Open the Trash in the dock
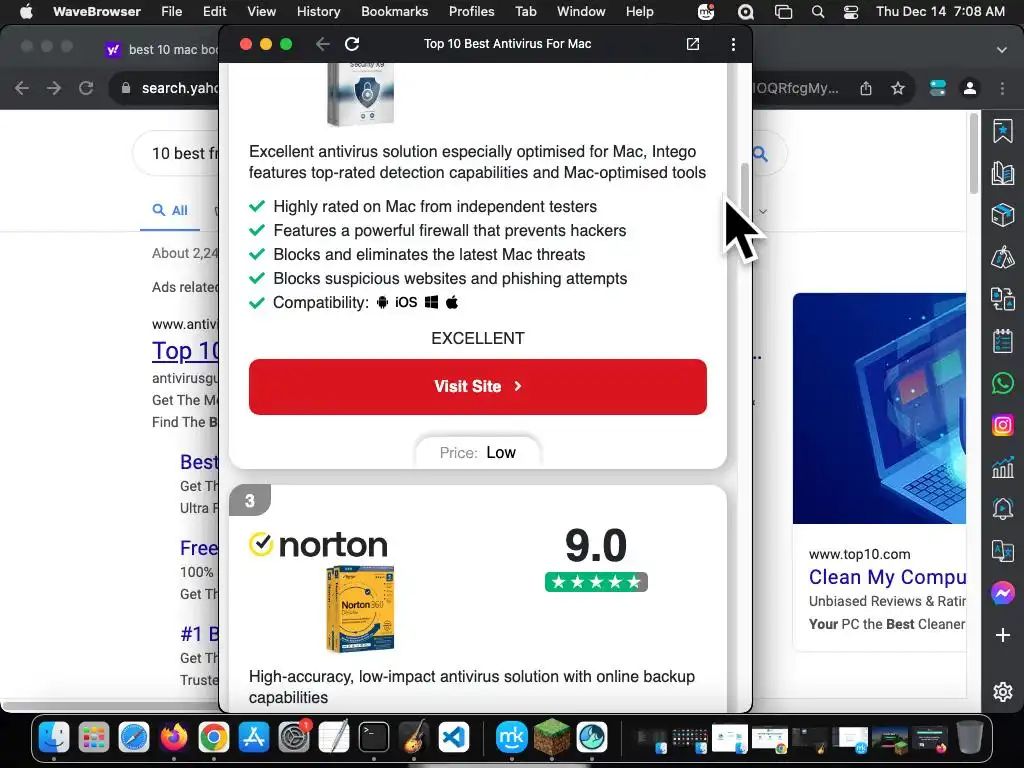The image size is (1024, 768). (x=970, y=738)
